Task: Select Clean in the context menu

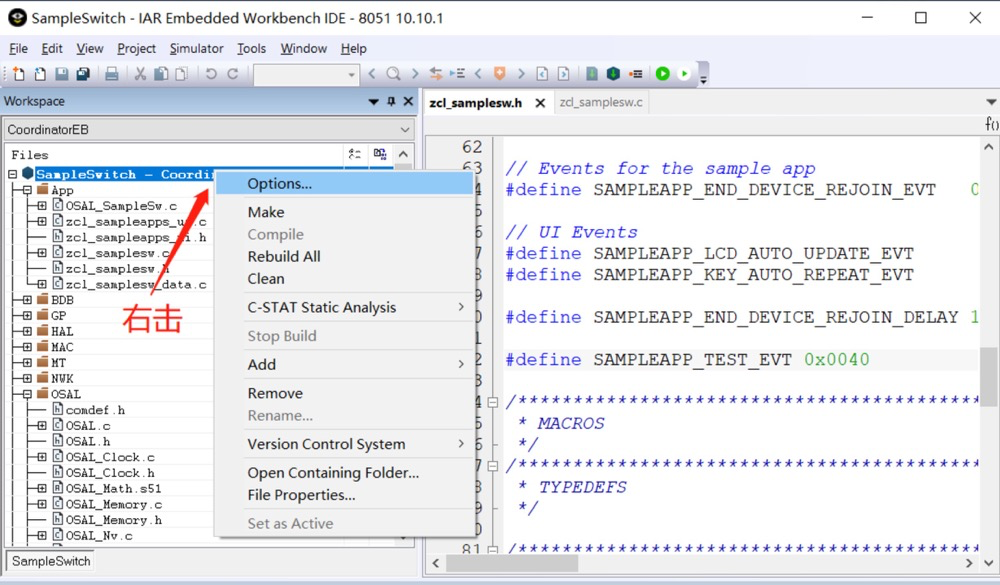Action: [344, 279]
